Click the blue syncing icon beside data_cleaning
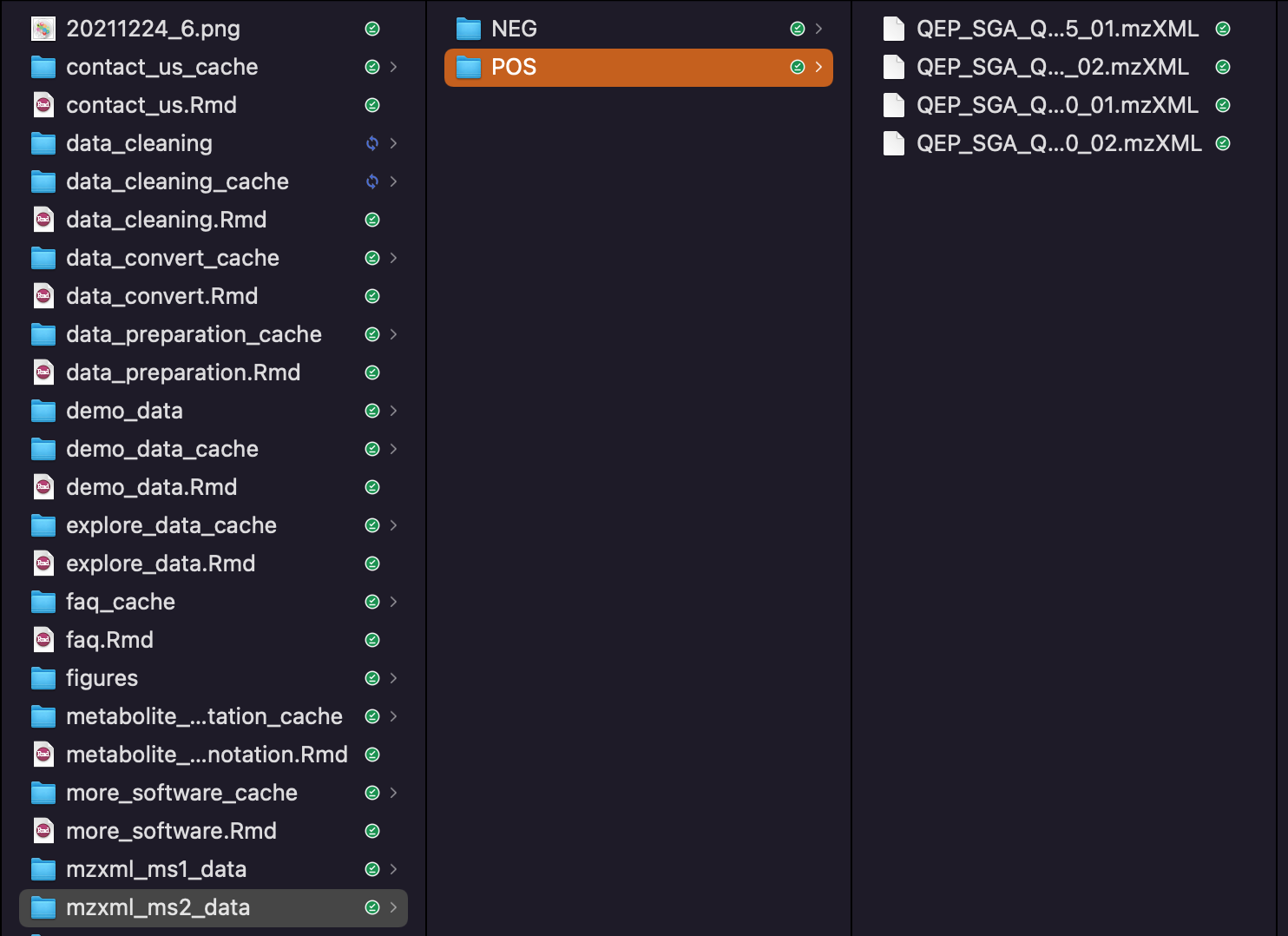 pyautogui.click(x=372, y=143)
